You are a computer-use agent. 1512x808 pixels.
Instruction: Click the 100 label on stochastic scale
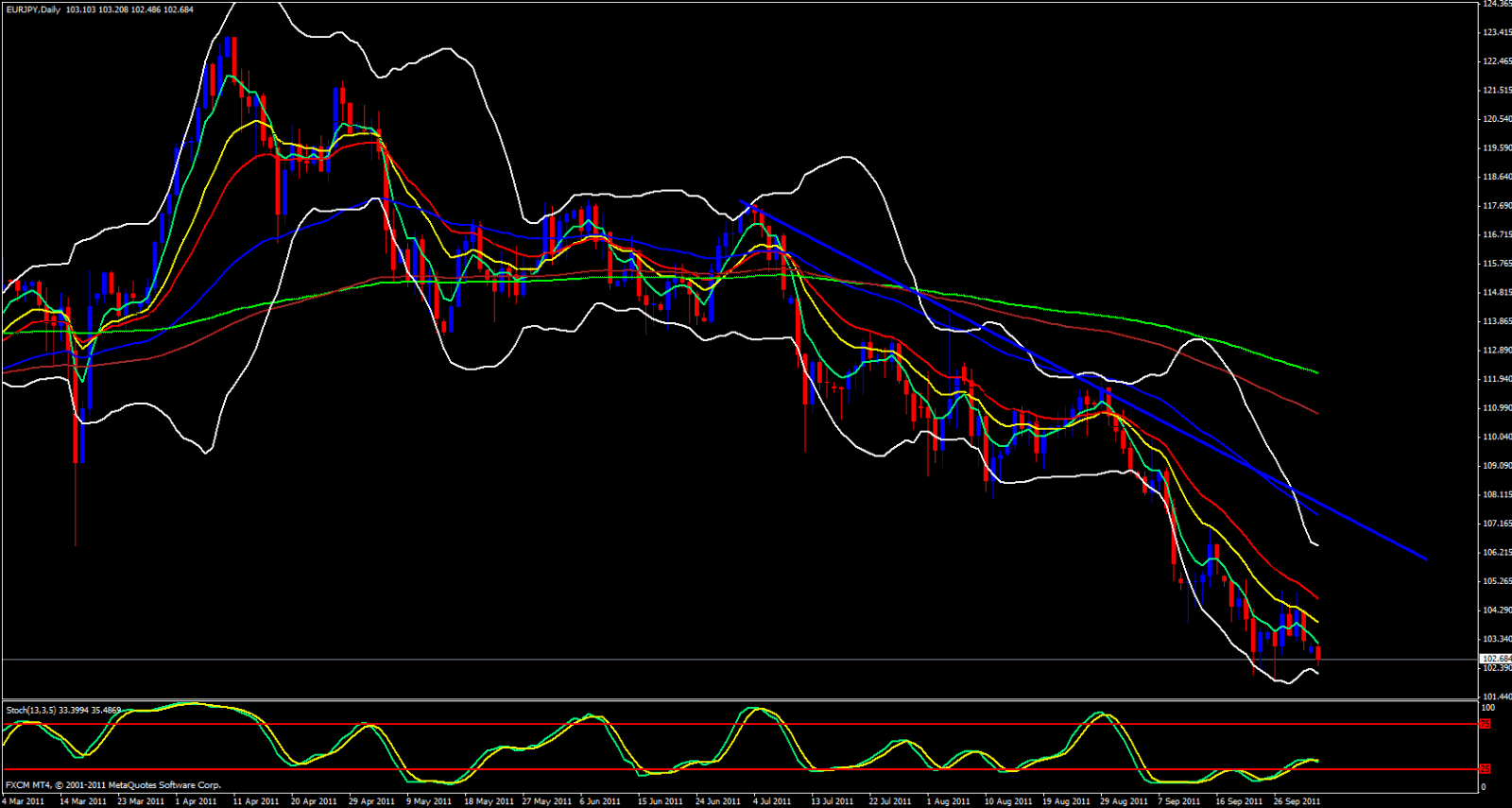[1487, 708]
